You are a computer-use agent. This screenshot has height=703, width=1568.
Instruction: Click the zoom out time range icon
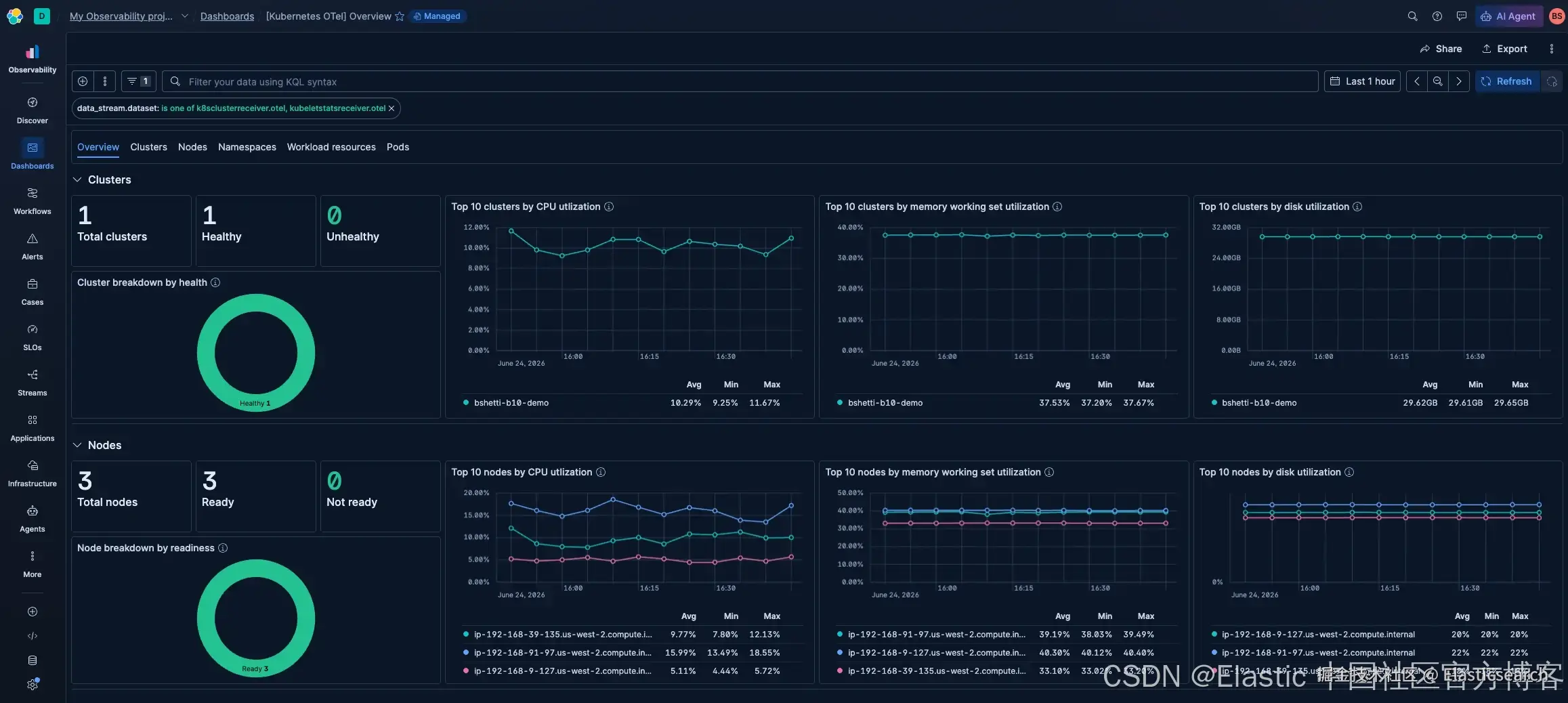pyautogui.click(x=1437, y=81)
